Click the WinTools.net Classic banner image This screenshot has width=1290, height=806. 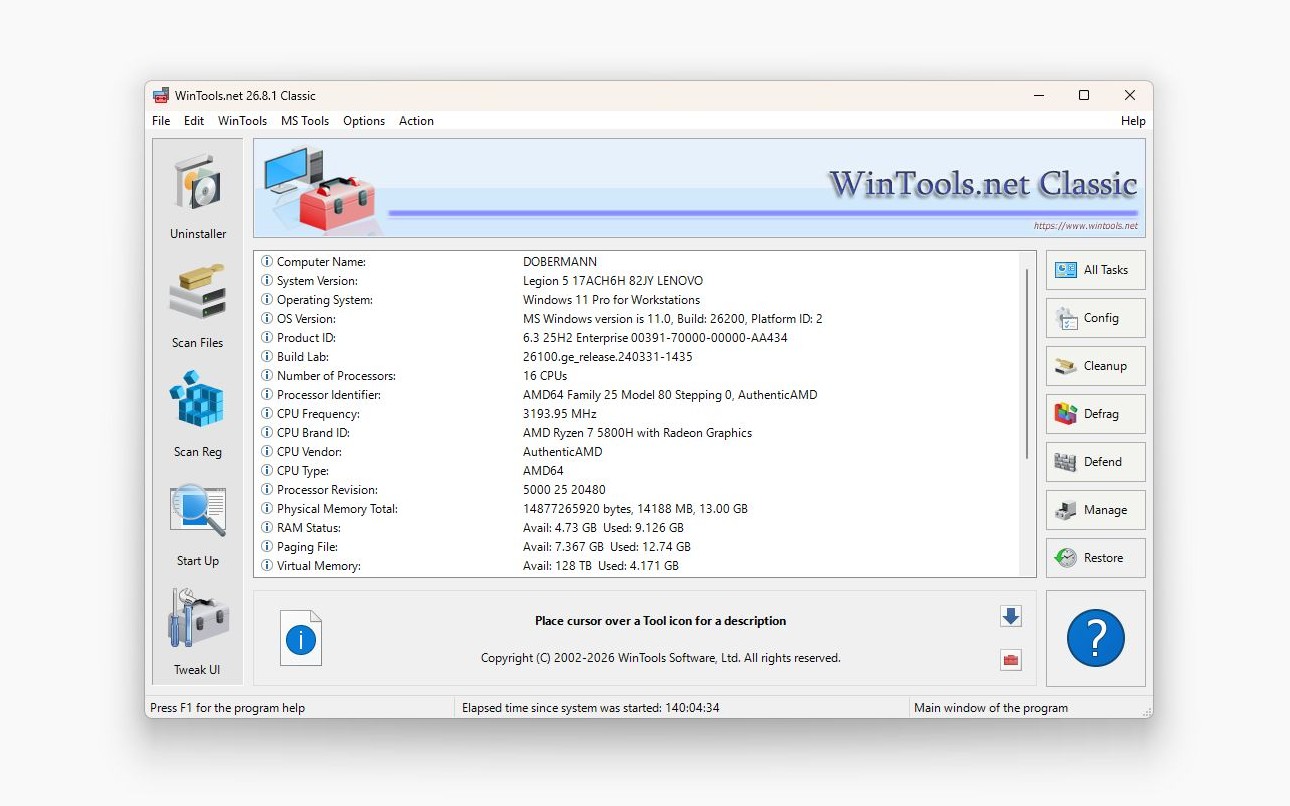[x=699, y=188]
